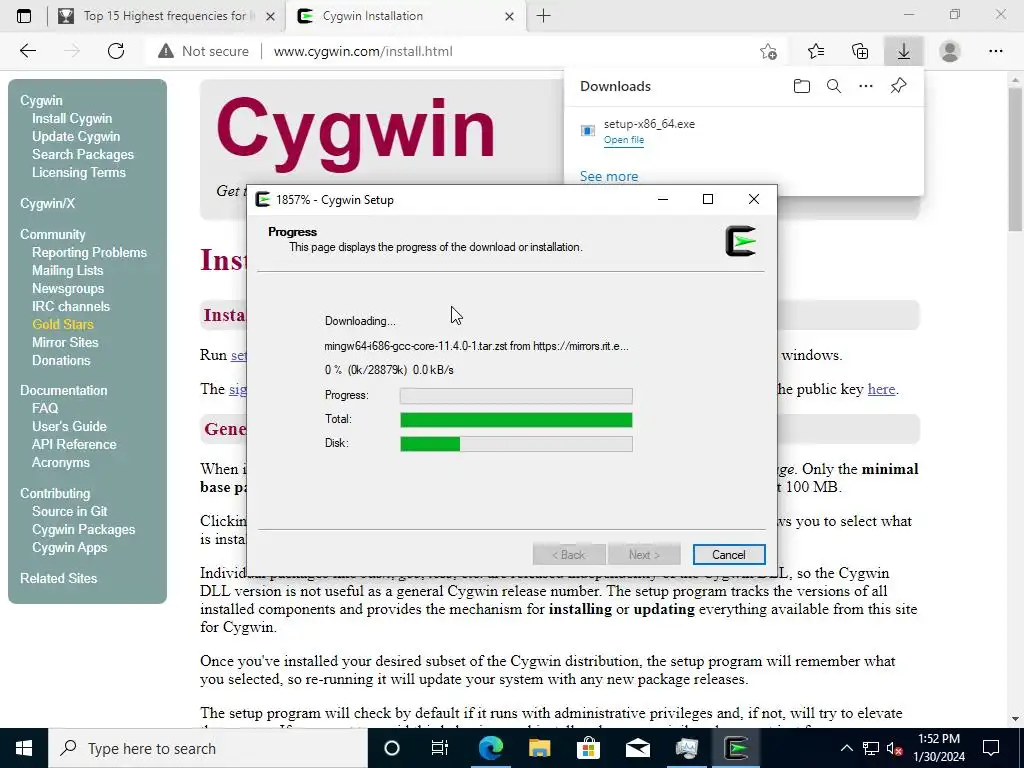Go to Cygwin/X sidebar link
This screenshot has width=1024, height=768.
48,203
